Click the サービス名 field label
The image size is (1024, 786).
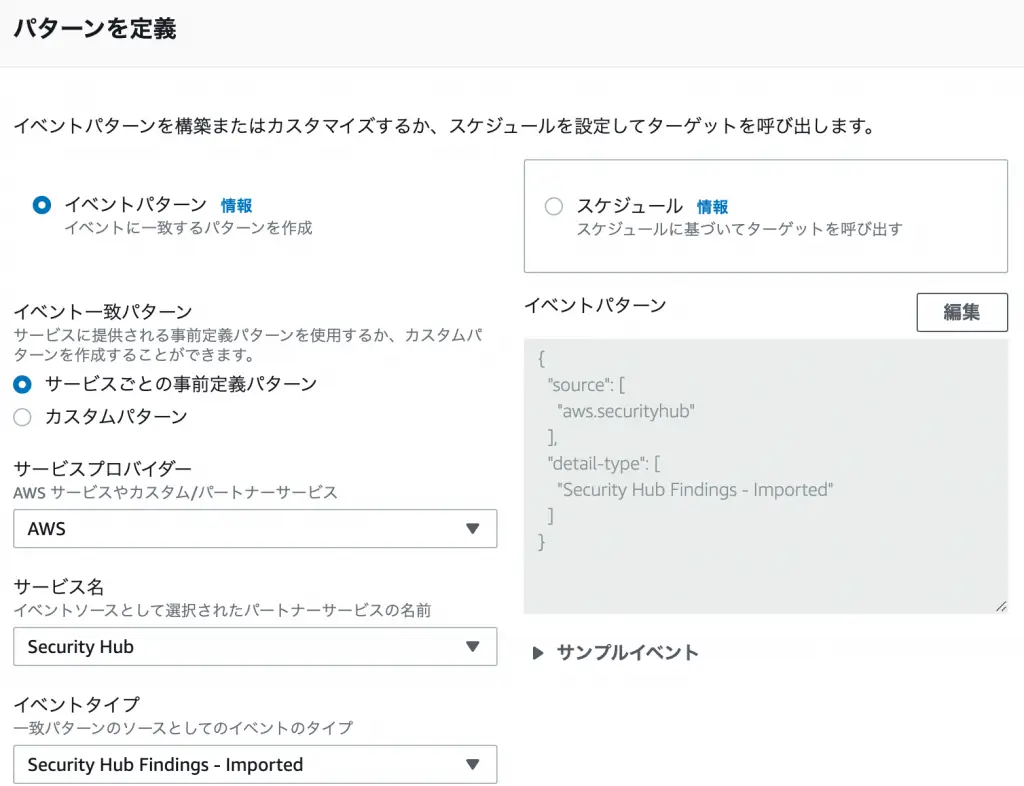(59, 587)
